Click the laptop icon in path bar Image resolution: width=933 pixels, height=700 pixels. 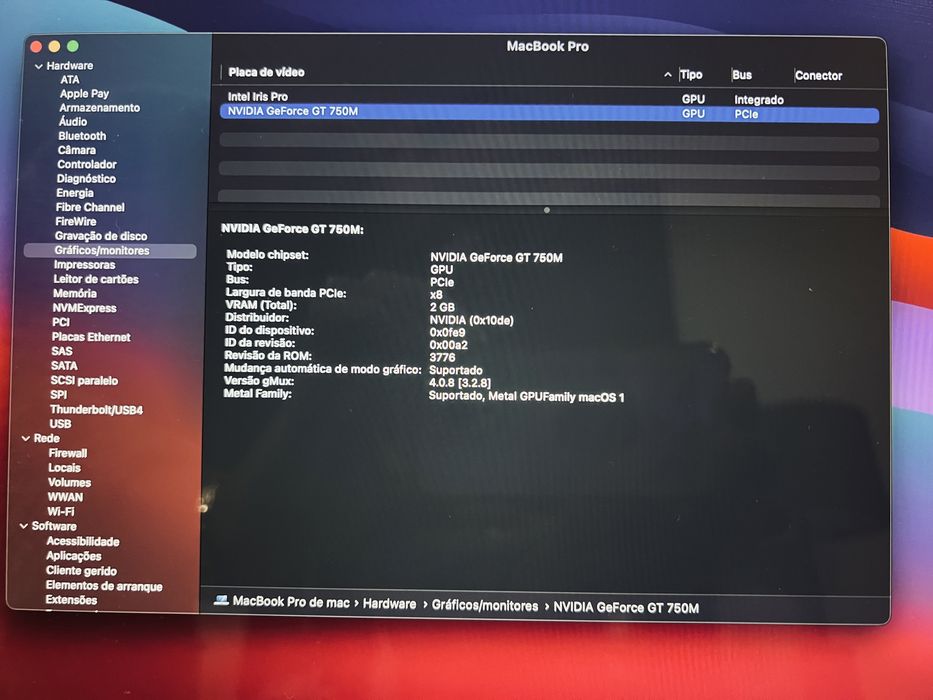pyautogui.click(x=221, y=601)
